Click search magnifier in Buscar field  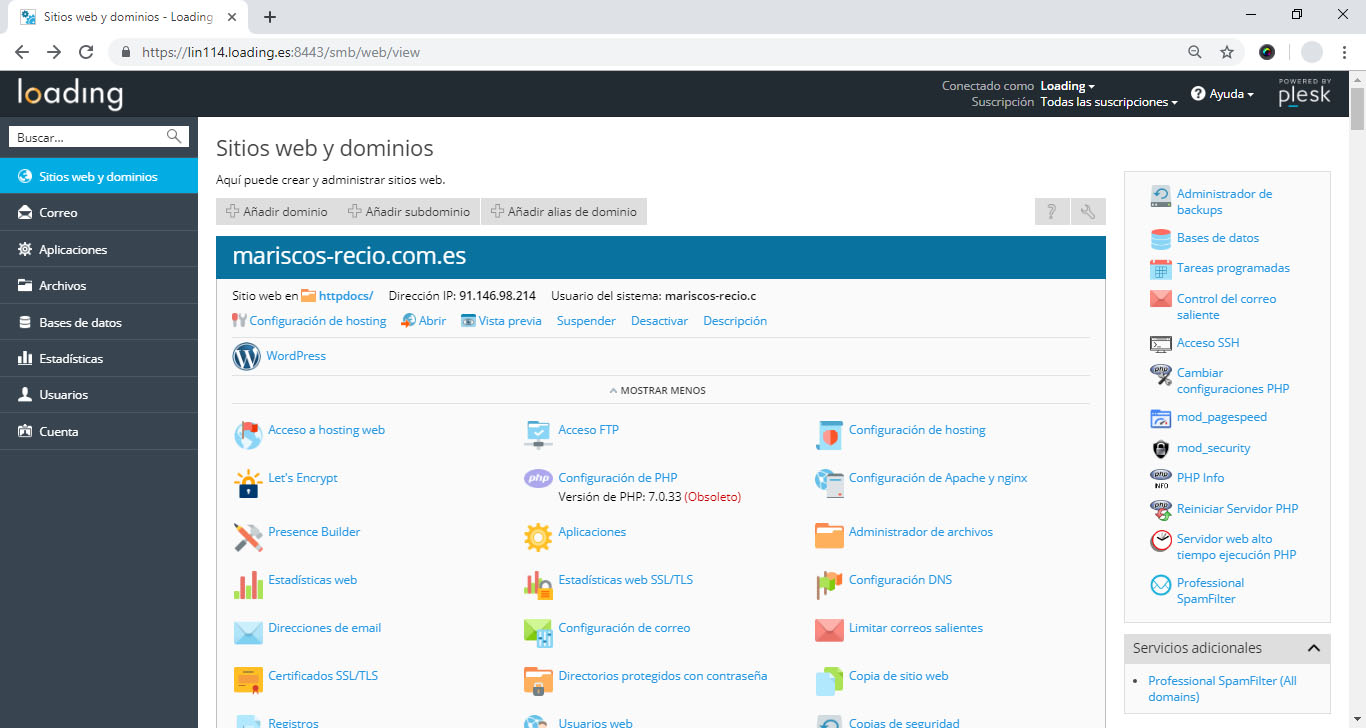[174, 137]
